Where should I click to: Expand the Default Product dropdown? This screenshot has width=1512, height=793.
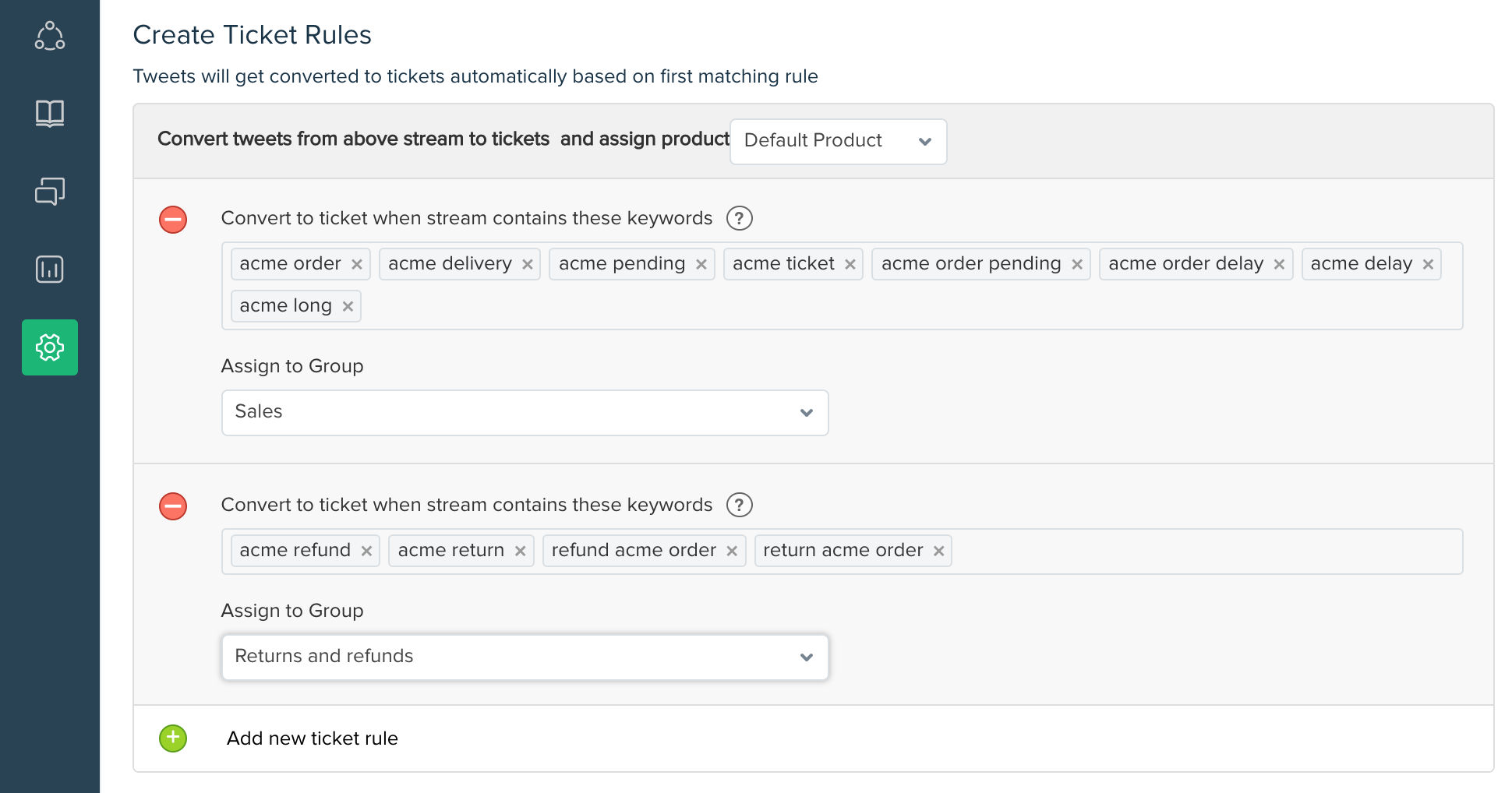[x=838, y=141]
